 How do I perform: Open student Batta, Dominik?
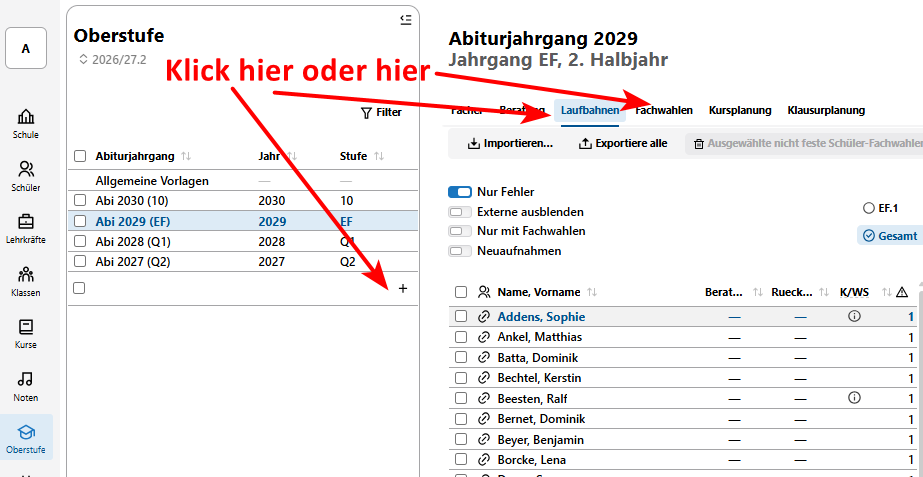[x=537, y=357]
